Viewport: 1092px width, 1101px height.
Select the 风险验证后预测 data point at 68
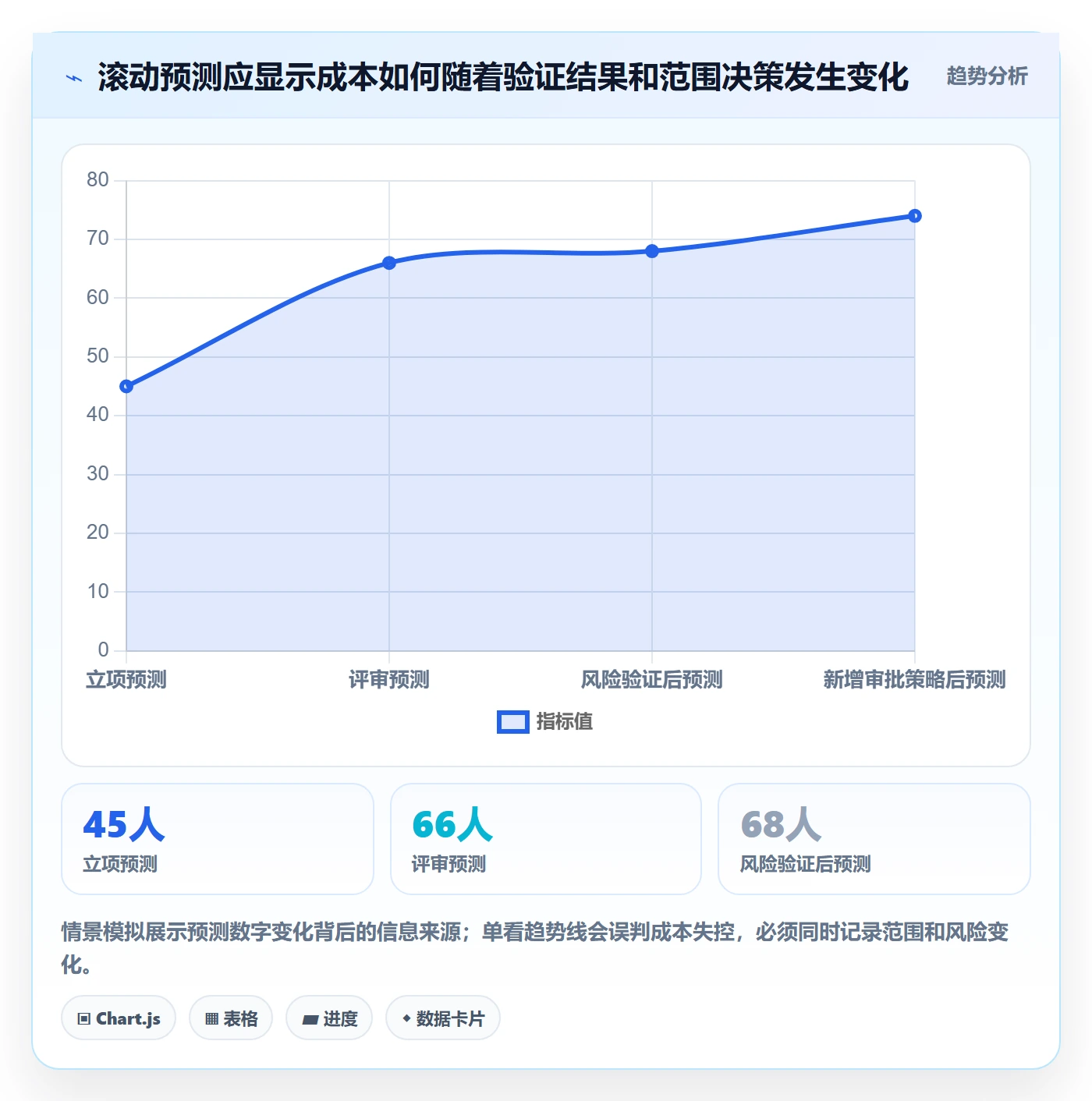point(652,251)
